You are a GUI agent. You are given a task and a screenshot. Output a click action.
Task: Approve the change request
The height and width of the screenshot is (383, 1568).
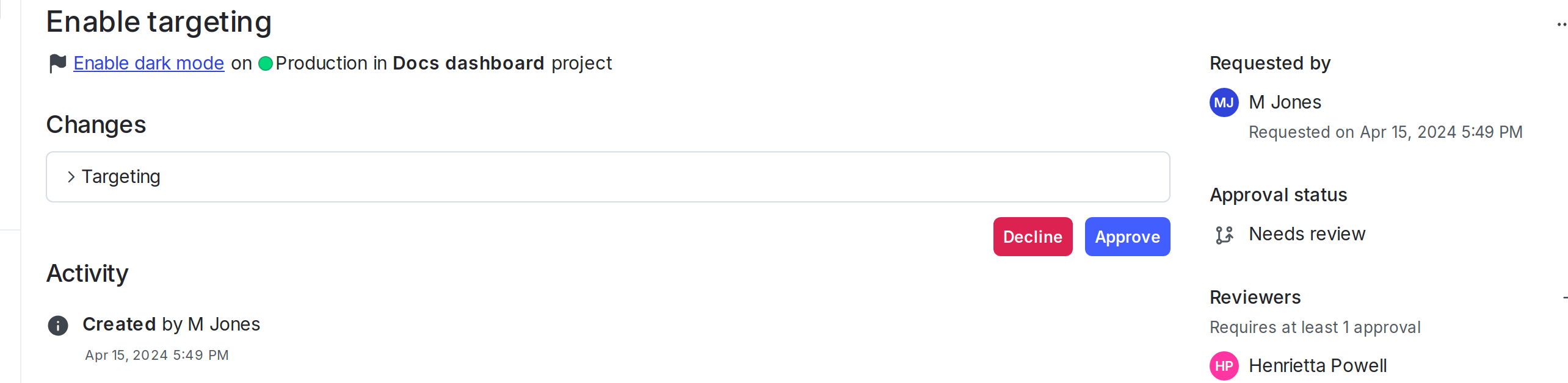[x=1127, y=237]
